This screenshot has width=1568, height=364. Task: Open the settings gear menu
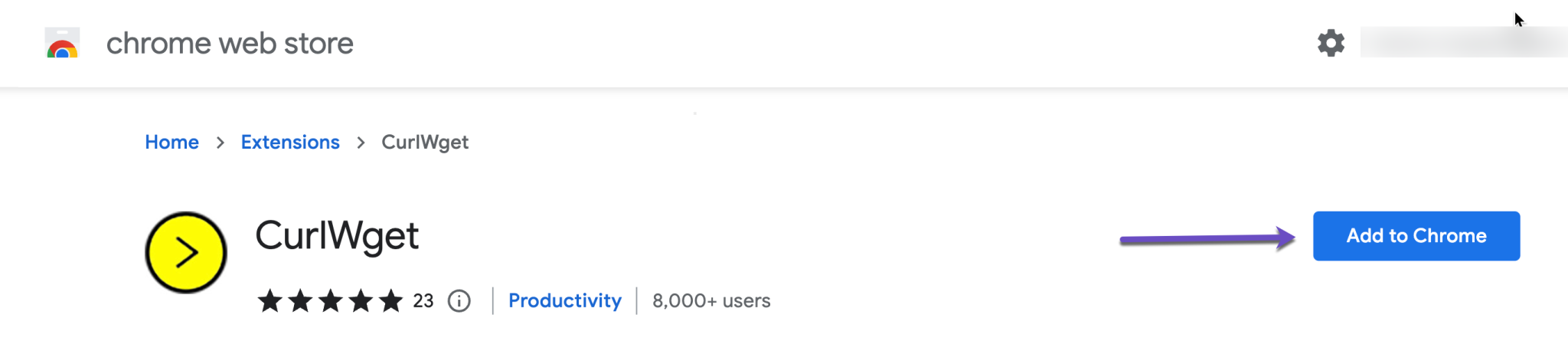[1331, 43]
